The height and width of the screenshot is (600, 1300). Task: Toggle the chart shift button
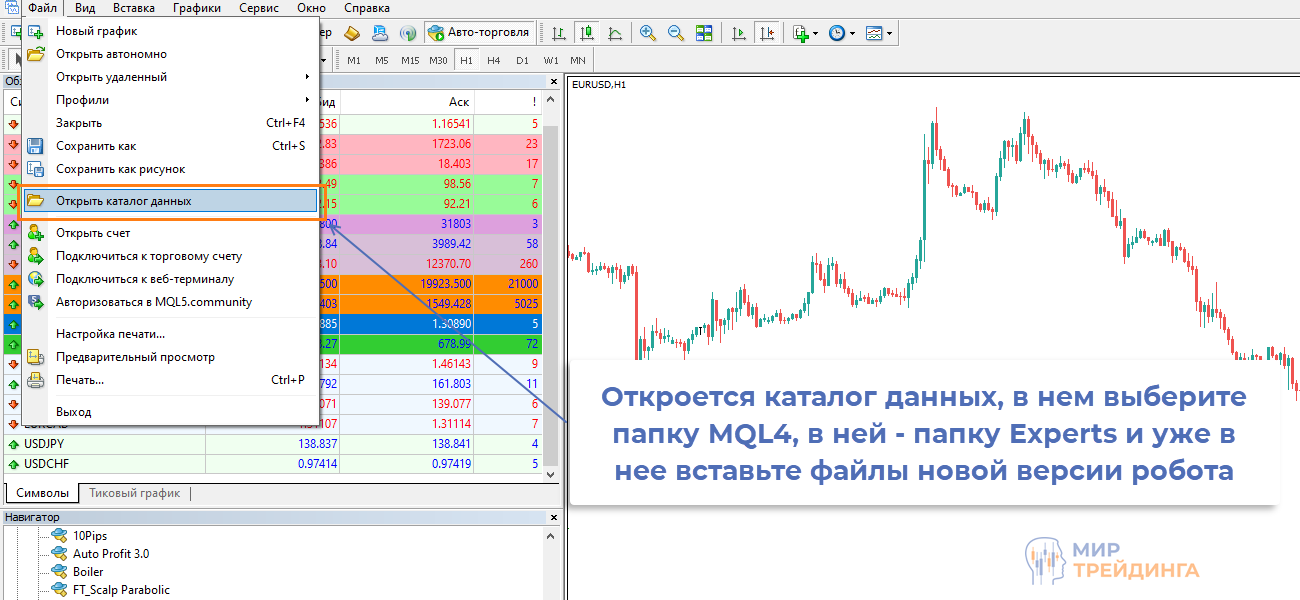(x=767, y=33)
